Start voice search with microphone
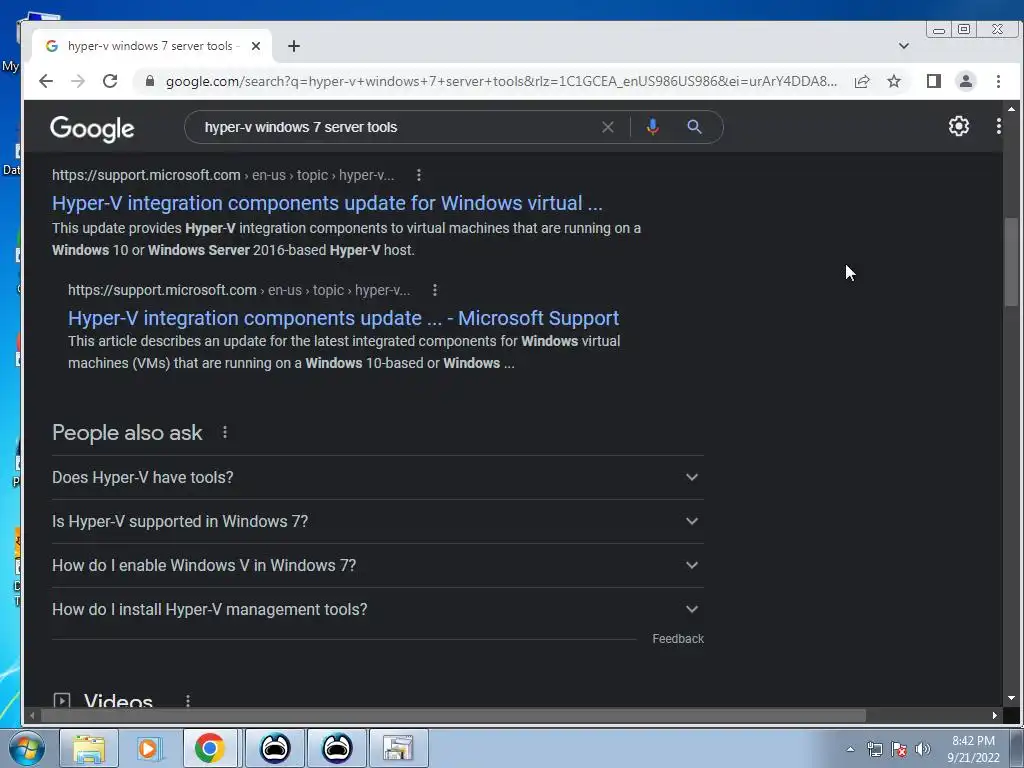Screen dimensions: 1024x768 point(652,127)
